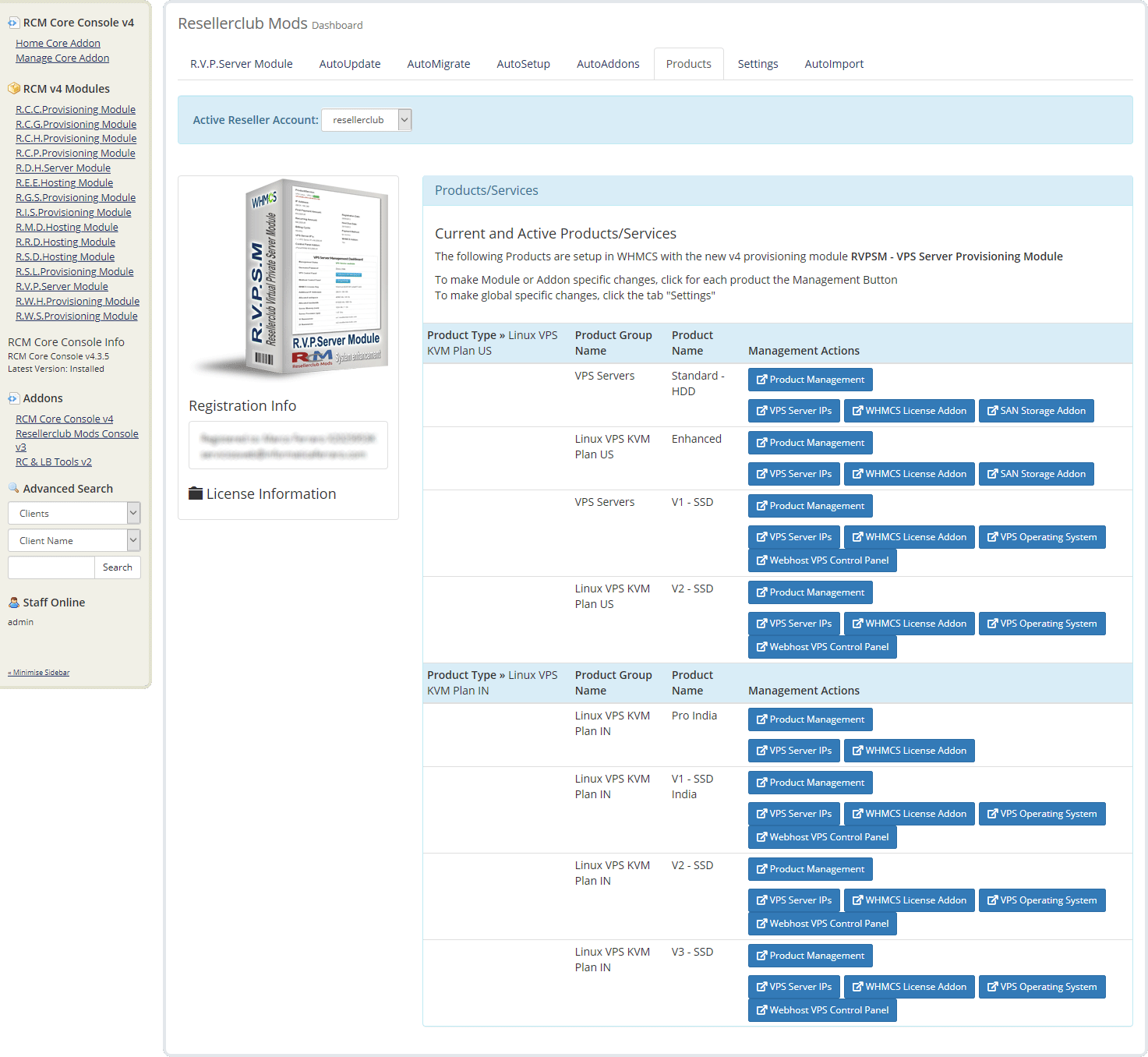Click VPS Server IPs for V2 - SSD IN
Image resolution: width=1148 pixels, height=1057 pixels.
(x=794, y=900)
